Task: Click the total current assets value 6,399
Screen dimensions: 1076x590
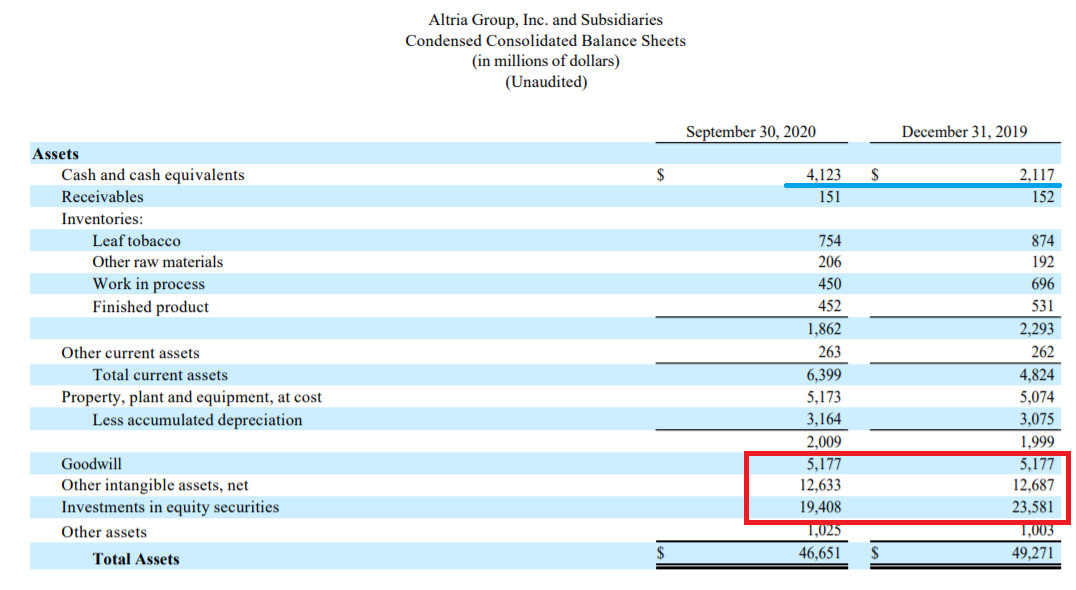Action: coord(823,375)
